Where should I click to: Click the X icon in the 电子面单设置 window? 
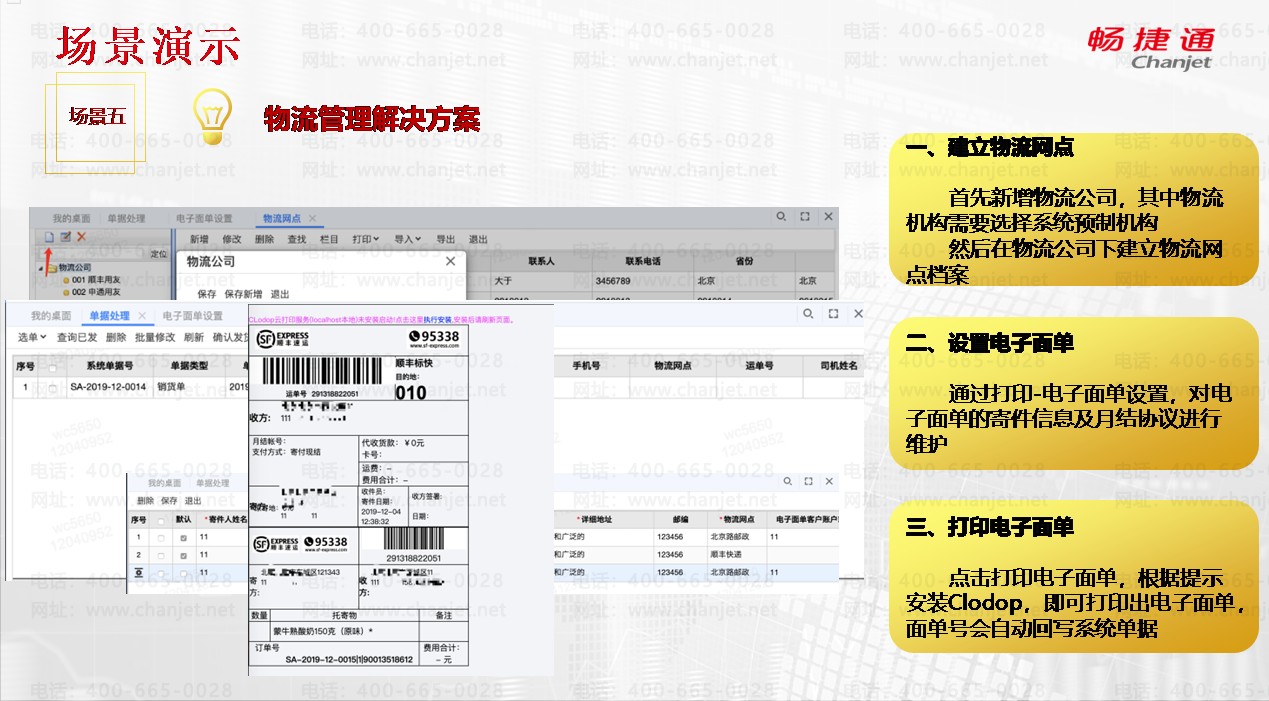coord(827,482)
